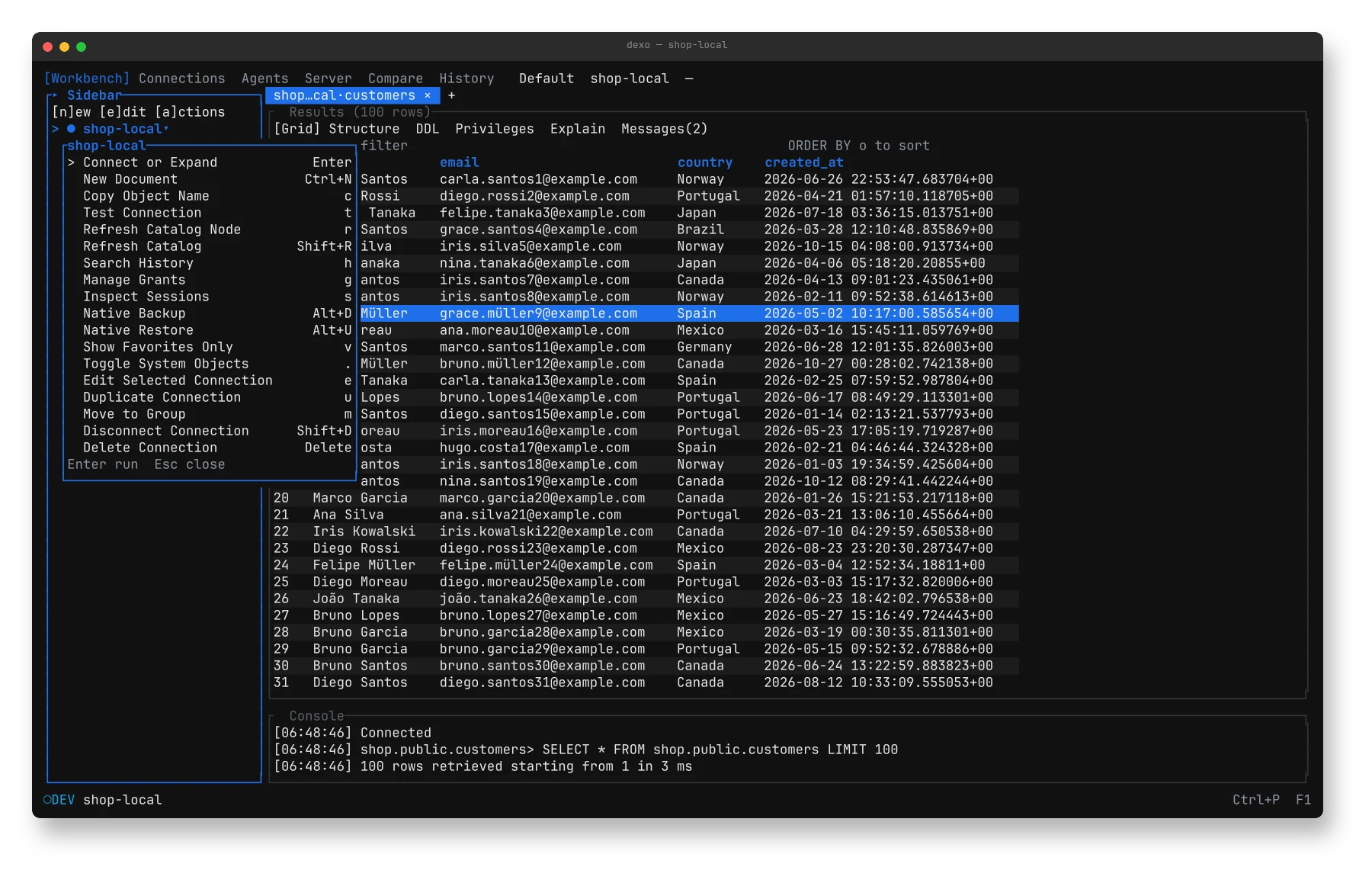Choose Manage Grants

210,280
